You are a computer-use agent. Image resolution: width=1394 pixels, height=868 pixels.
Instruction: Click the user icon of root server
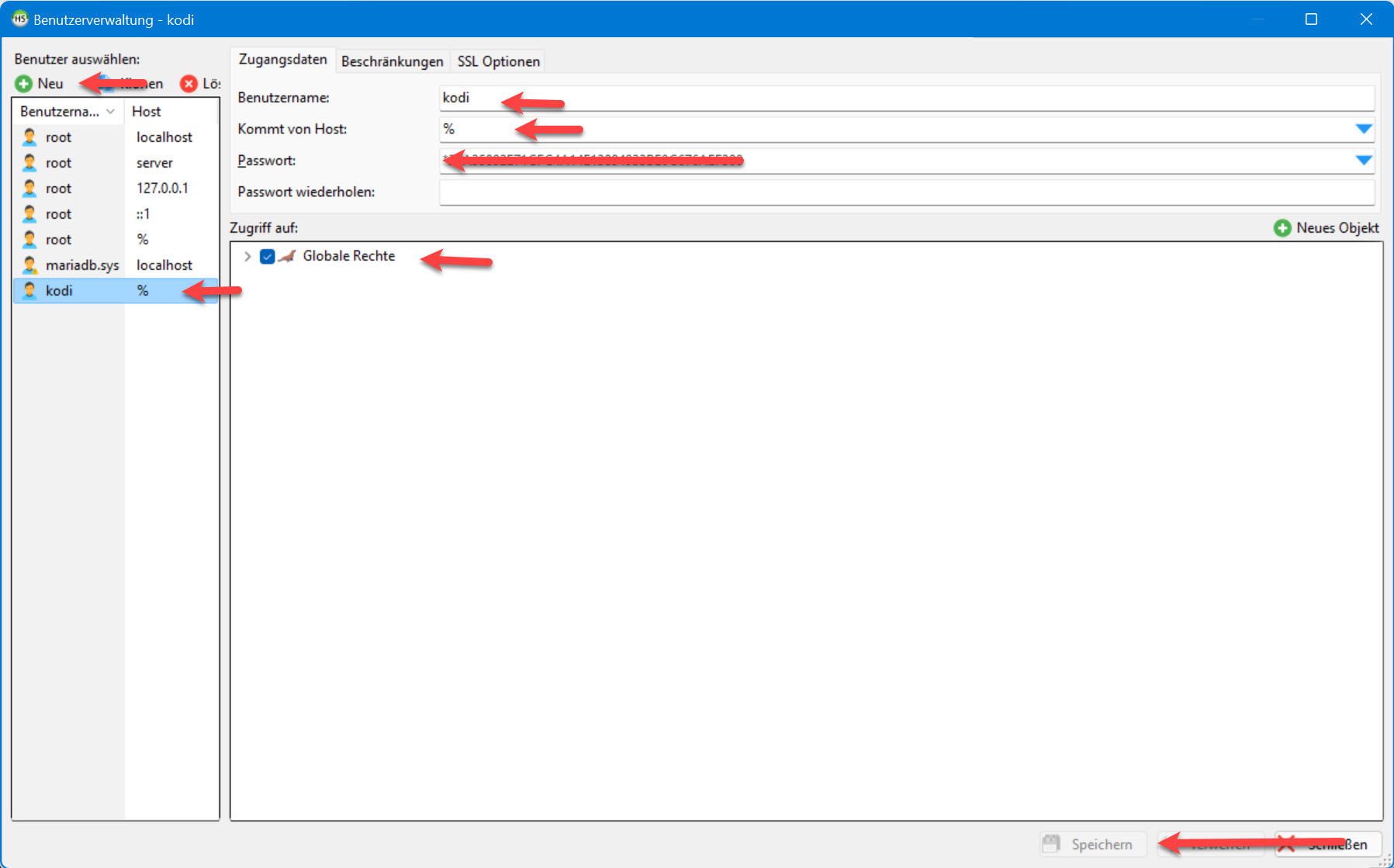click(x=29, y=163)
